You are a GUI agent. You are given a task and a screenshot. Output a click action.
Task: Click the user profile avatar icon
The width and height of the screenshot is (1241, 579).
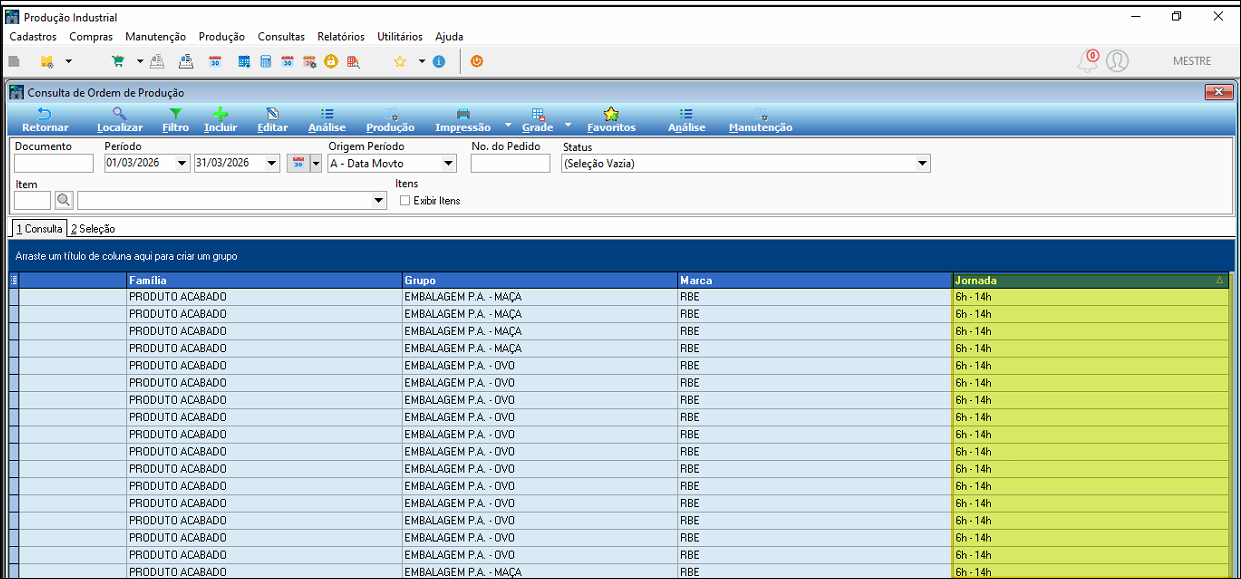[1117, 61]
